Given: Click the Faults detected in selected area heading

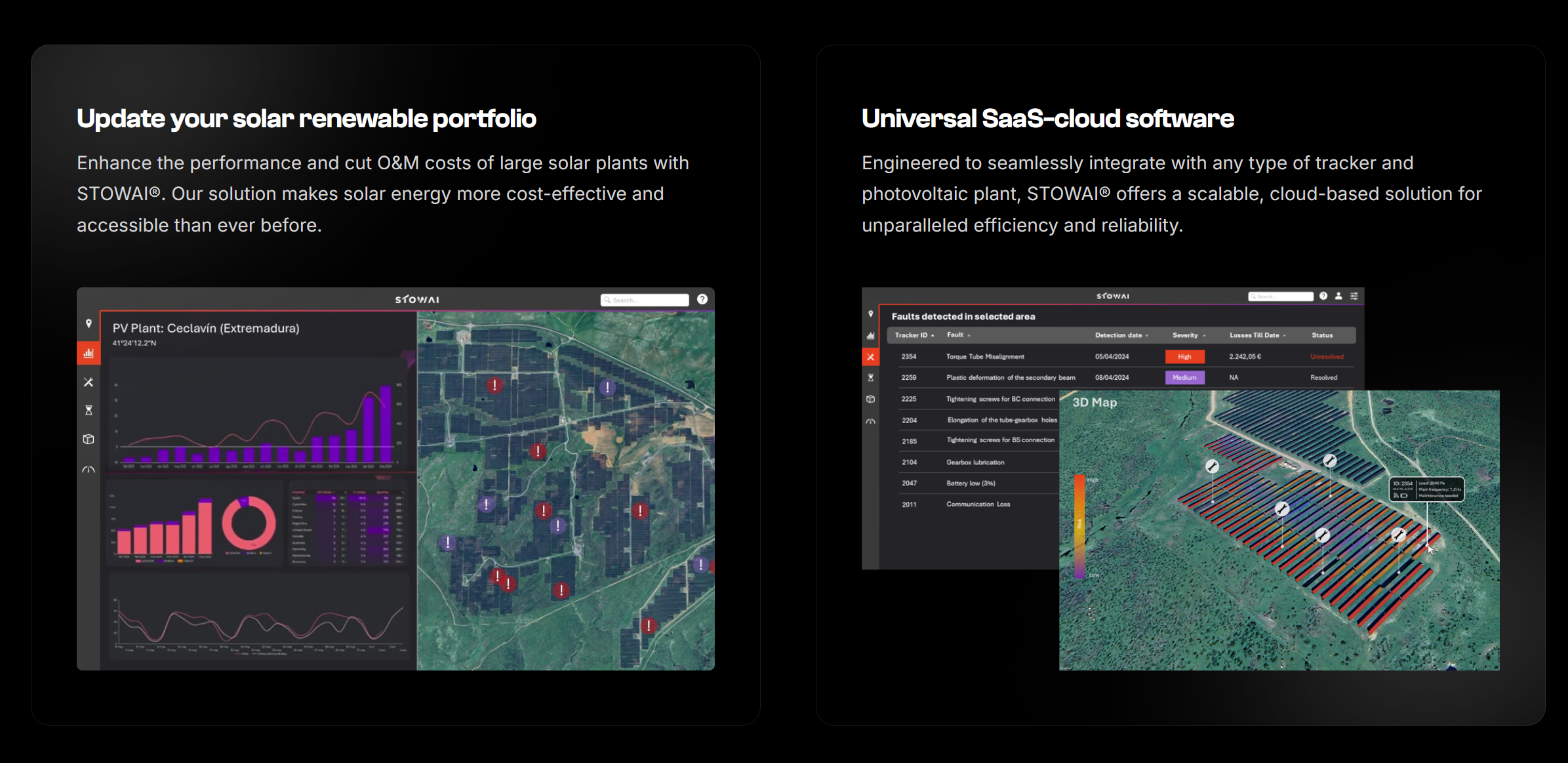Looking at the screenshot, I should point(963,316).
